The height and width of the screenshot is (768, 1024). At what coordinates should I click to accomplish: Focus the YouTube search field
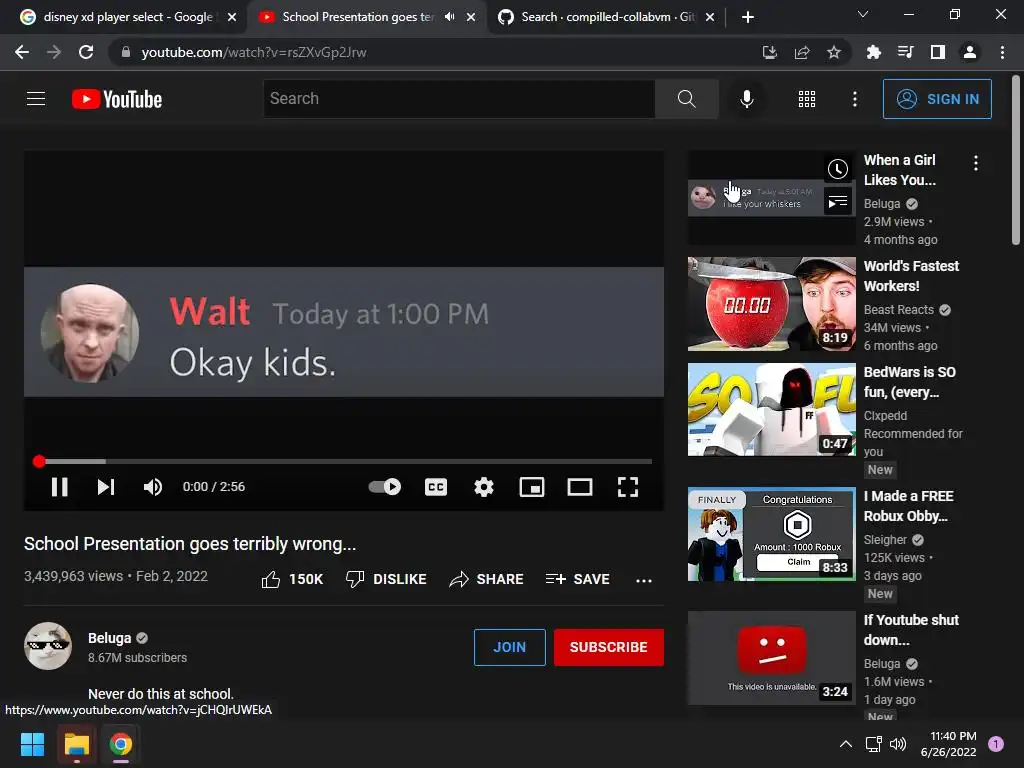pyautogui.click(x=459, y=99)
